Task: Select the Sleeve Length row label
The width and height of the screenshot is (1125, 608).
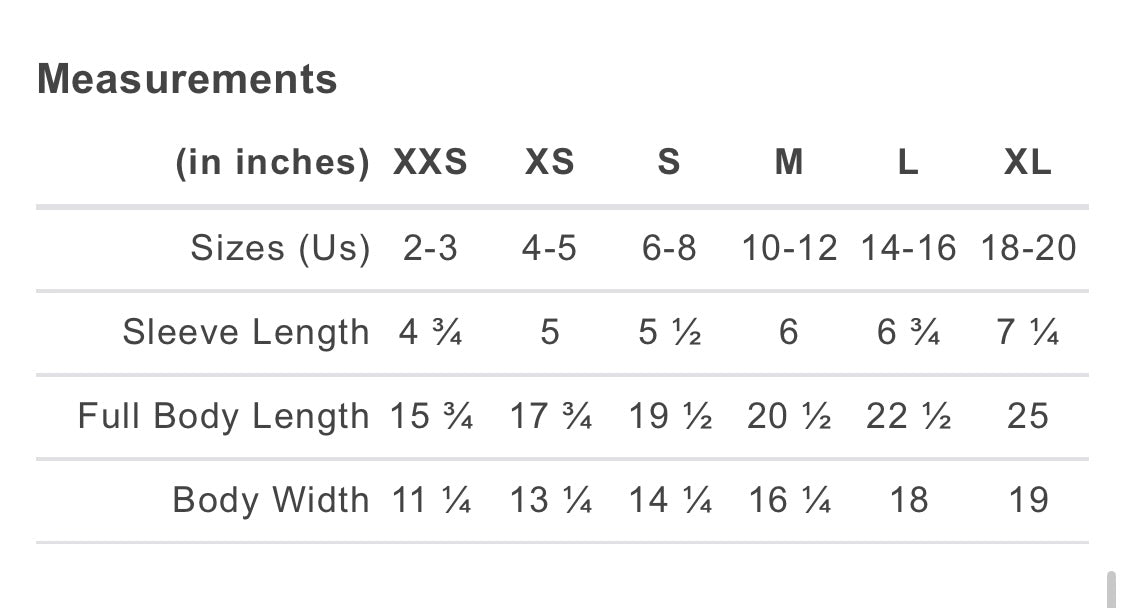Action: (246, 332)
